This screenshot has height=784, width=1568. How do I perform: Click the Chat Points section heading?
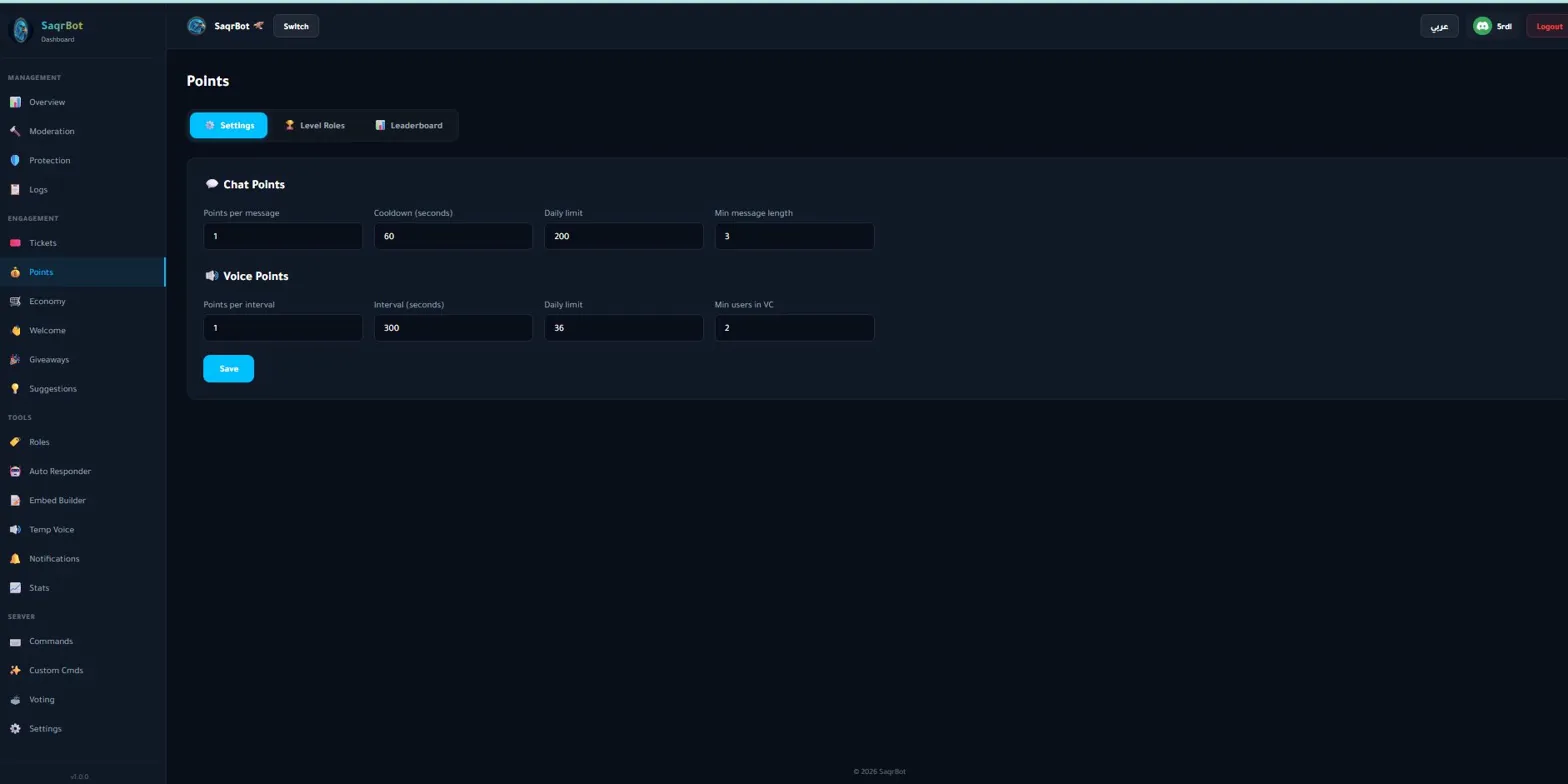pos(254,184)
